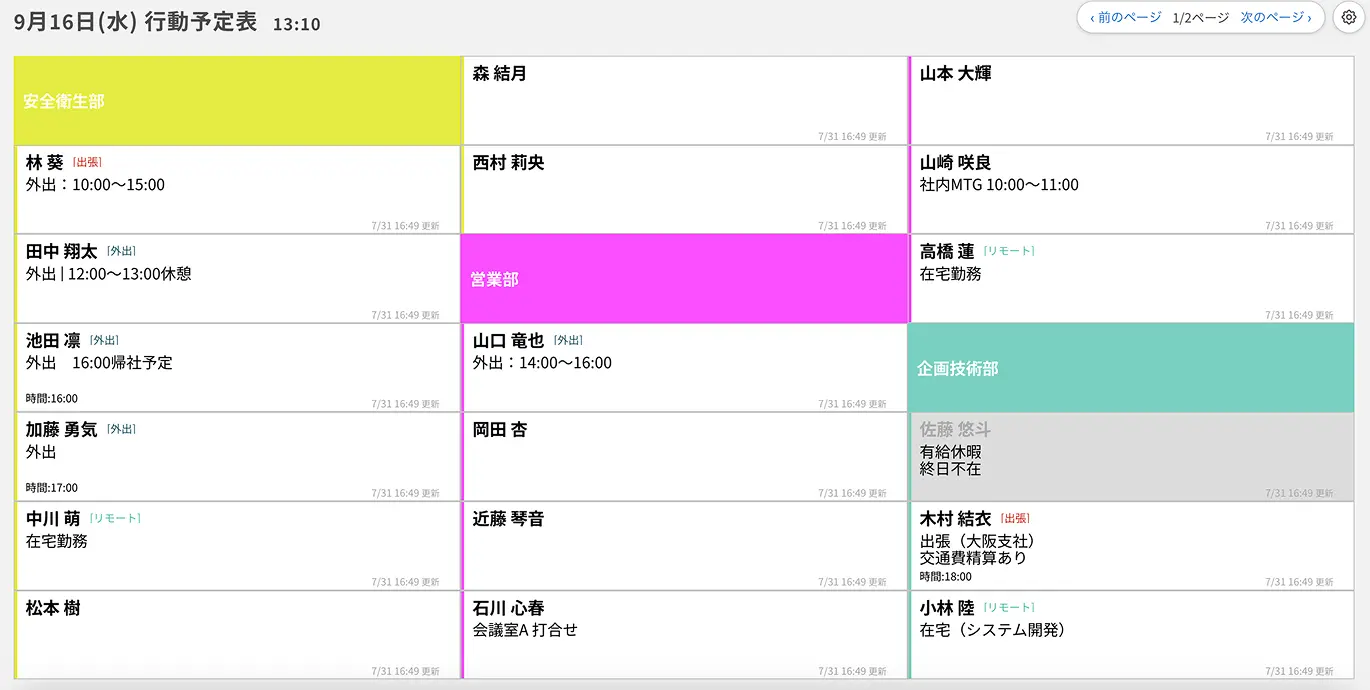Click the 外出 tag beside 池田 凛
Screen dimensions: 1370x690
104,340
